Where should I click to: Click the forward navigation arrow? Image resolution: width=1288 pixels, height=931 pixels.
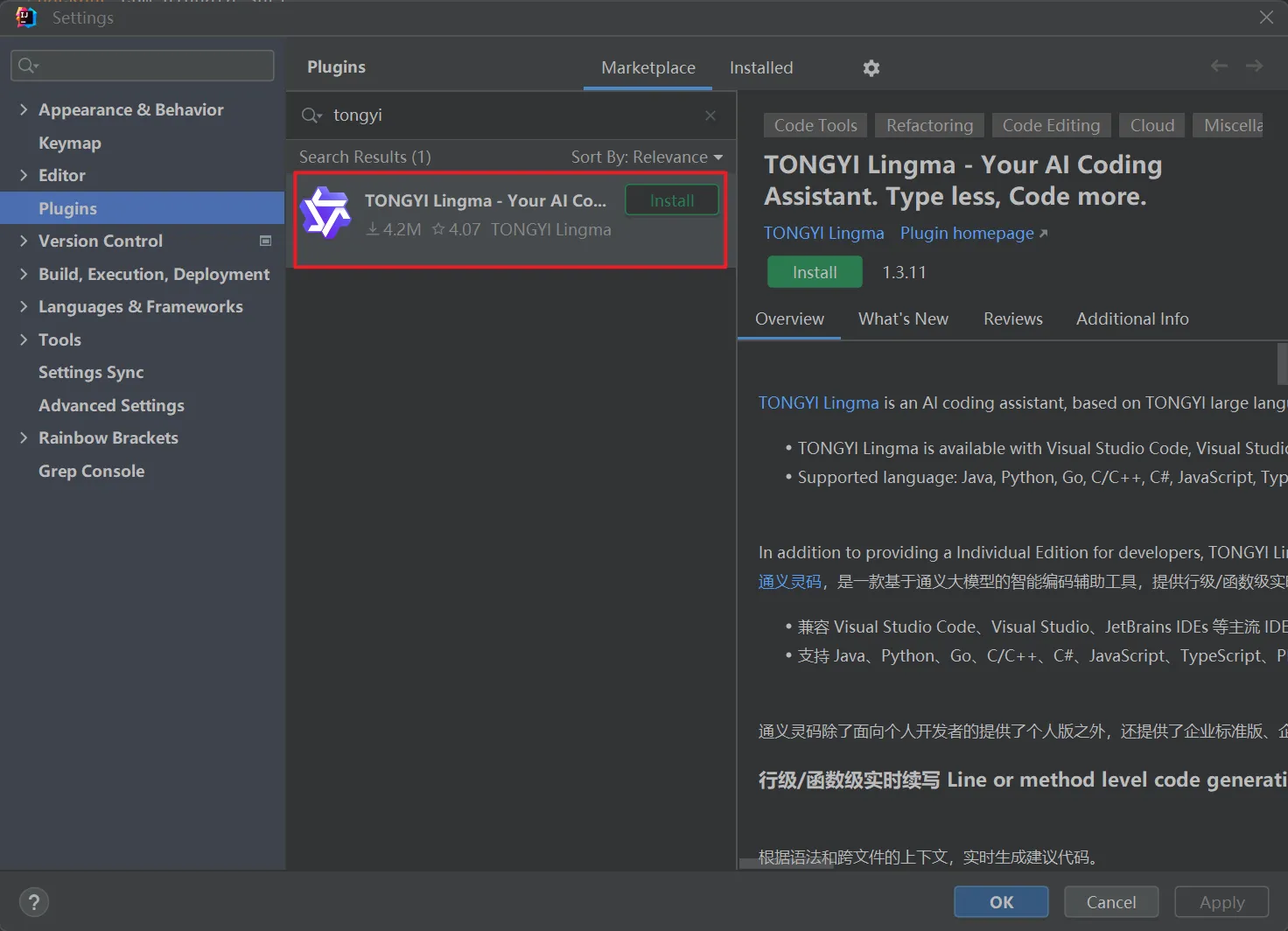point(1254,66)
